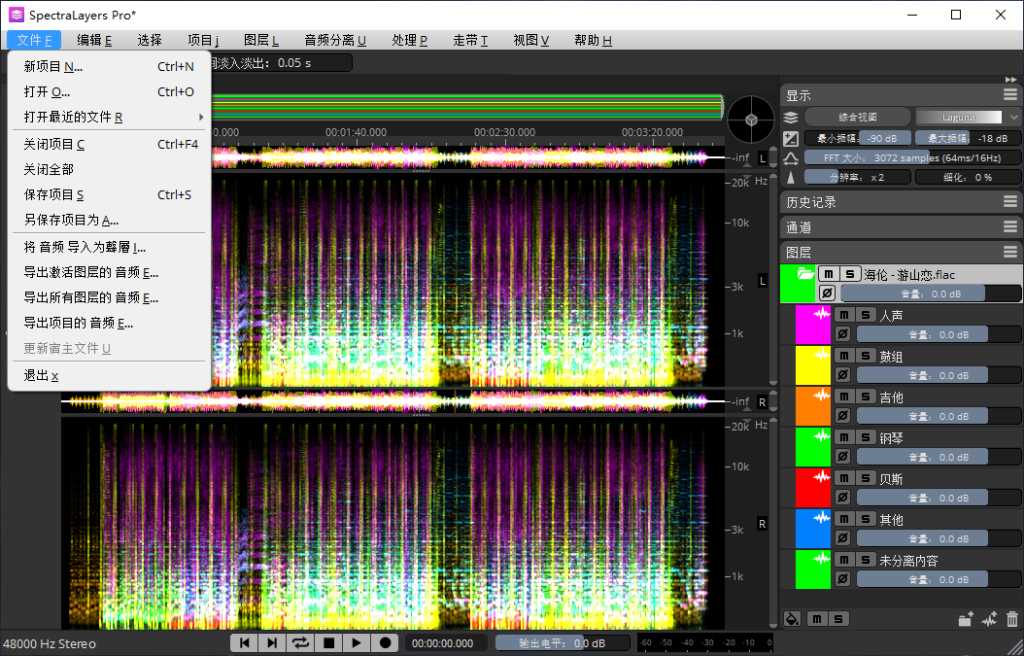Viewport: 1024px width, 656px height.
Task: Open the 音频分离 menu
Action: 335,41
